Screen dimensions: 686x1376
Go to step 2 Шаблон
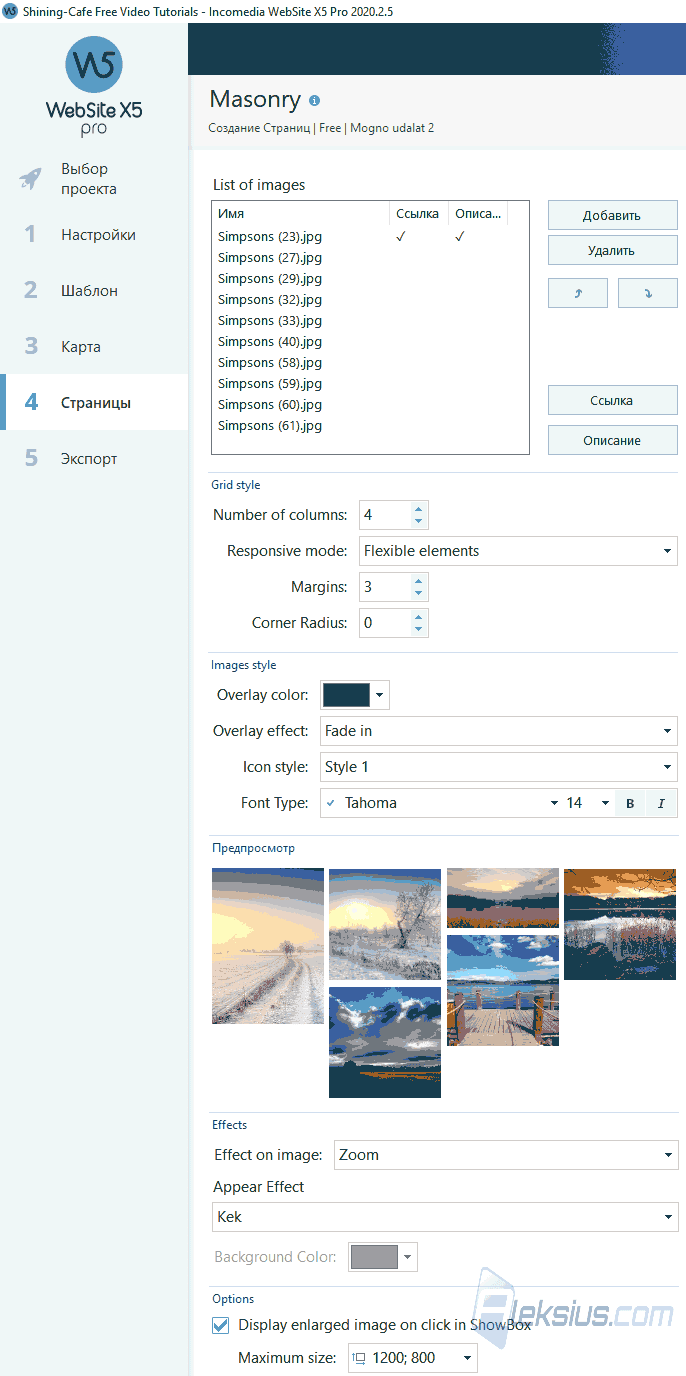(94, 291)
